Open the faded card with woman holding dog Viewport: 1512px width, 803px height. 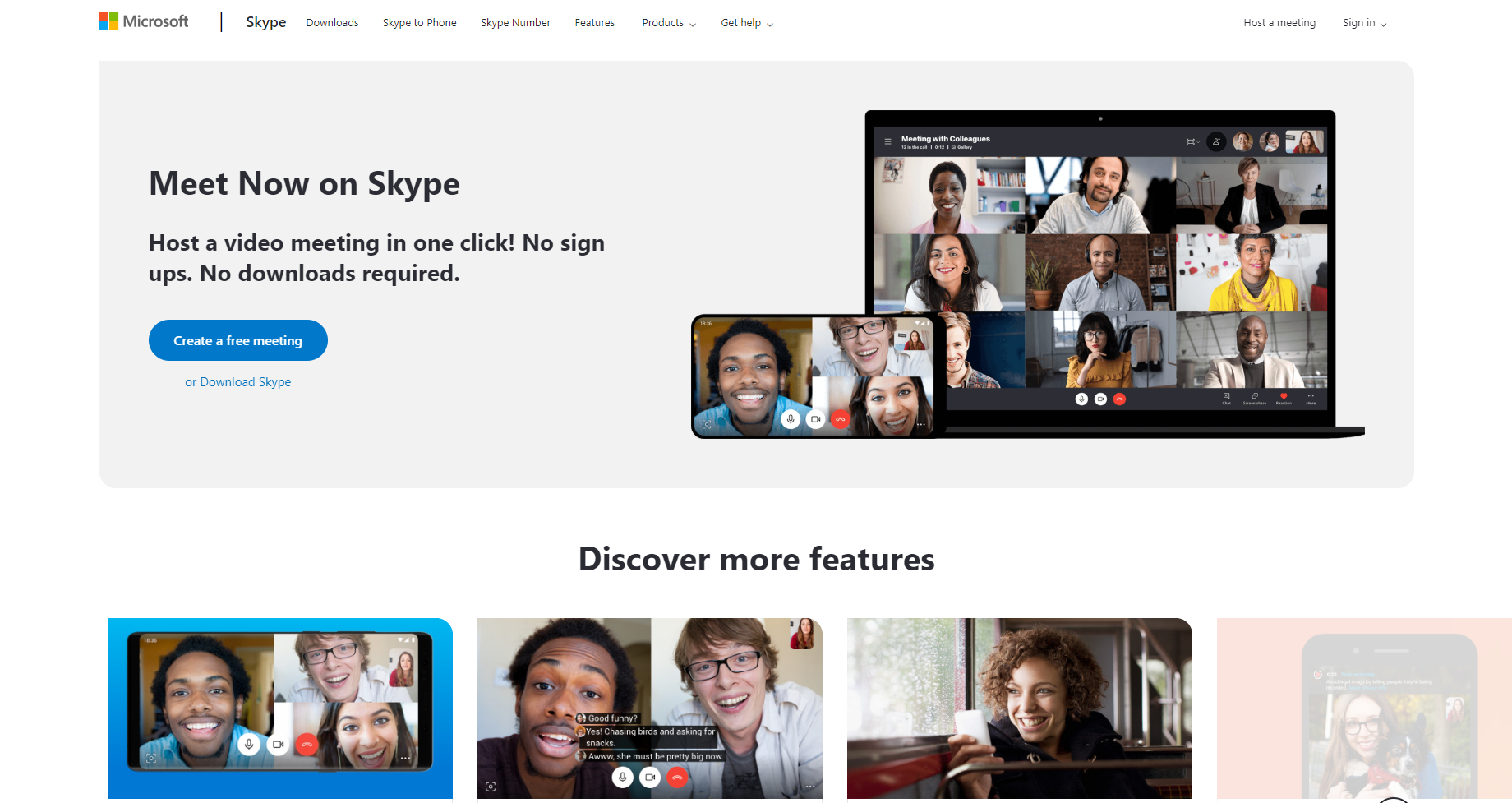[1364, 708]
